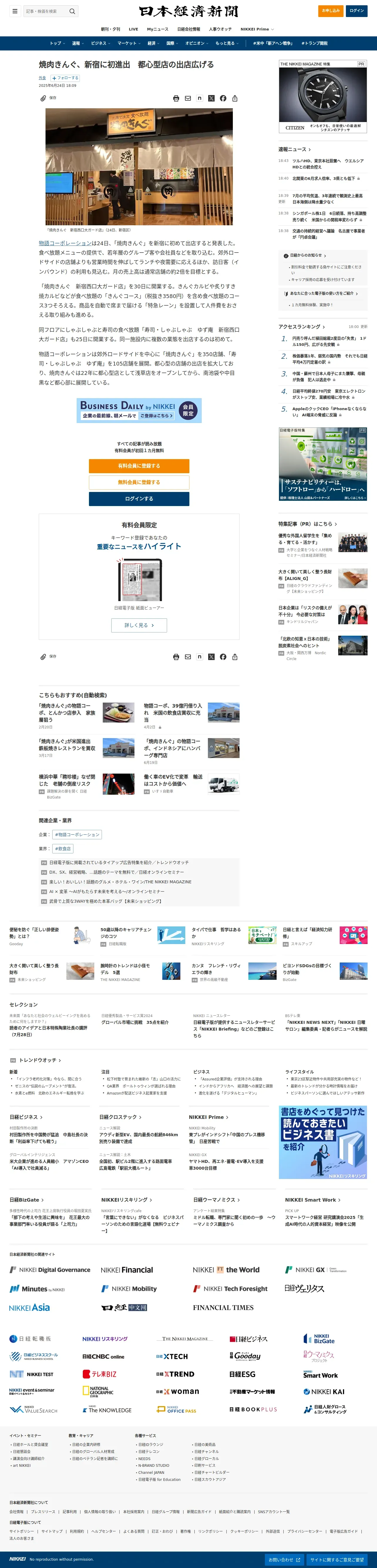
Task: Click the 有料会員に登録する button
Action: (139, 466)
